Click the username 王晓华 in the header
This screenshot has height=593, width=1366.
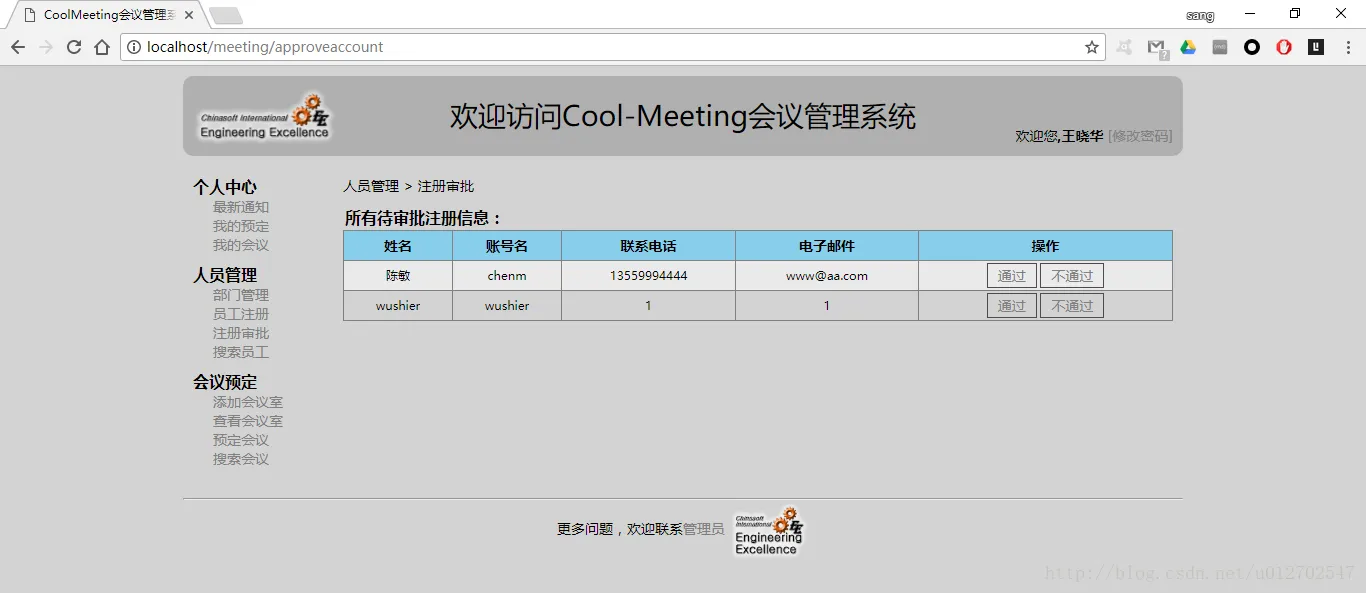tap(1082, 136)
